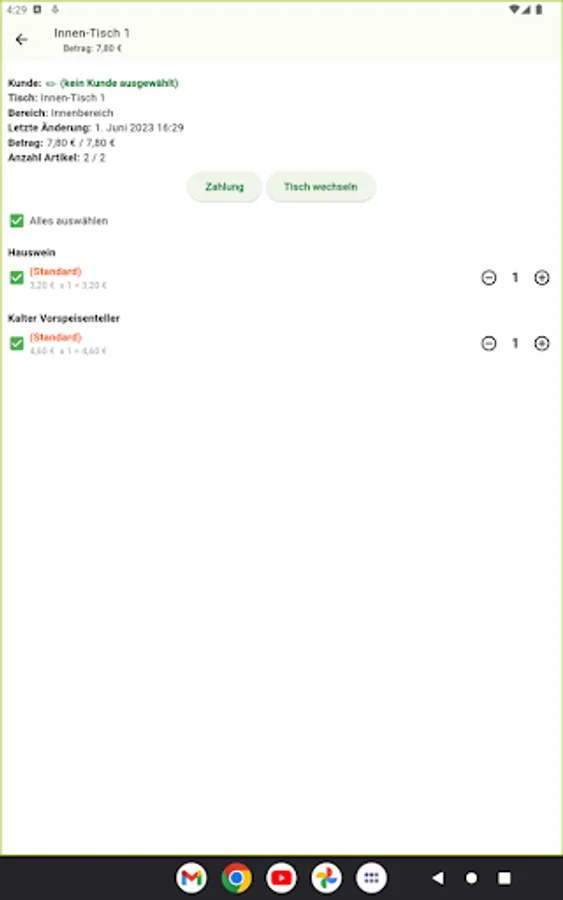The width and height of the screenshot is (563, 900).
Task: Decrease Kalter Vorspeisenteller quantity
Action: pyautogui.click(x=489, y=343)
